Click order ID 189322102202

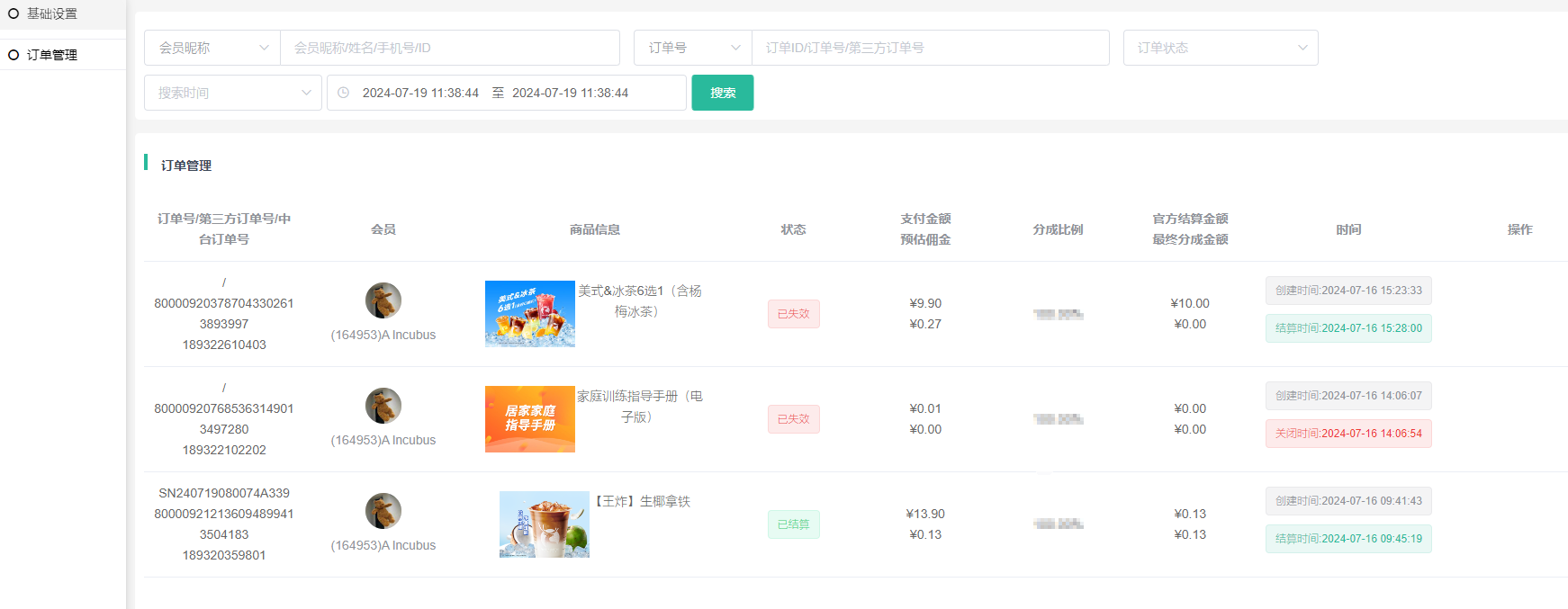coord(224,450)
